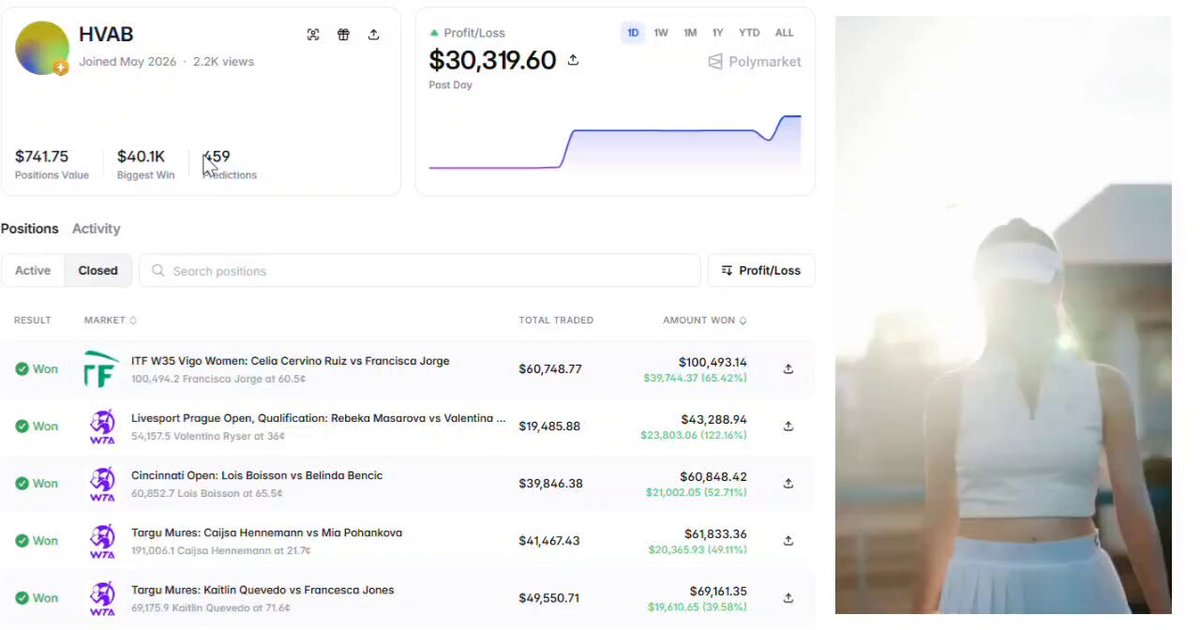Click the WTA logo of the Livesport Prague Open market
The height and width of the screenshot is (630, 1200).
point(102,426)
